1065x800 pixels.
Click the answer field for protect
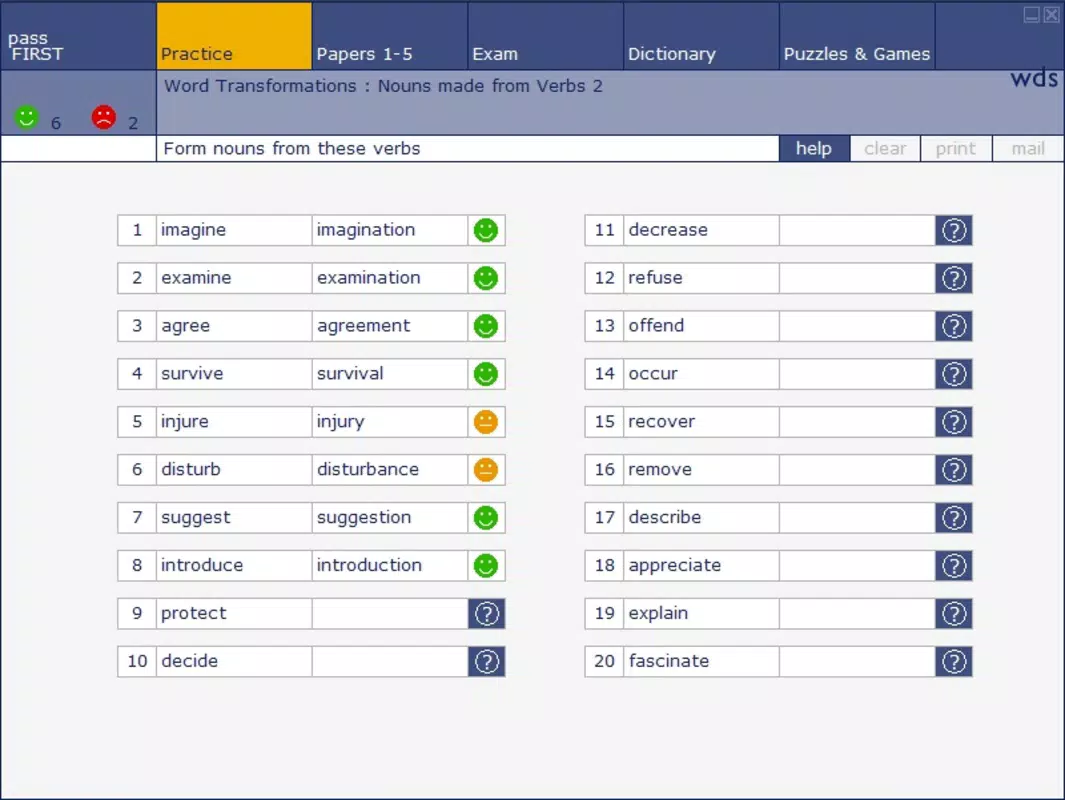pos(390,613)
